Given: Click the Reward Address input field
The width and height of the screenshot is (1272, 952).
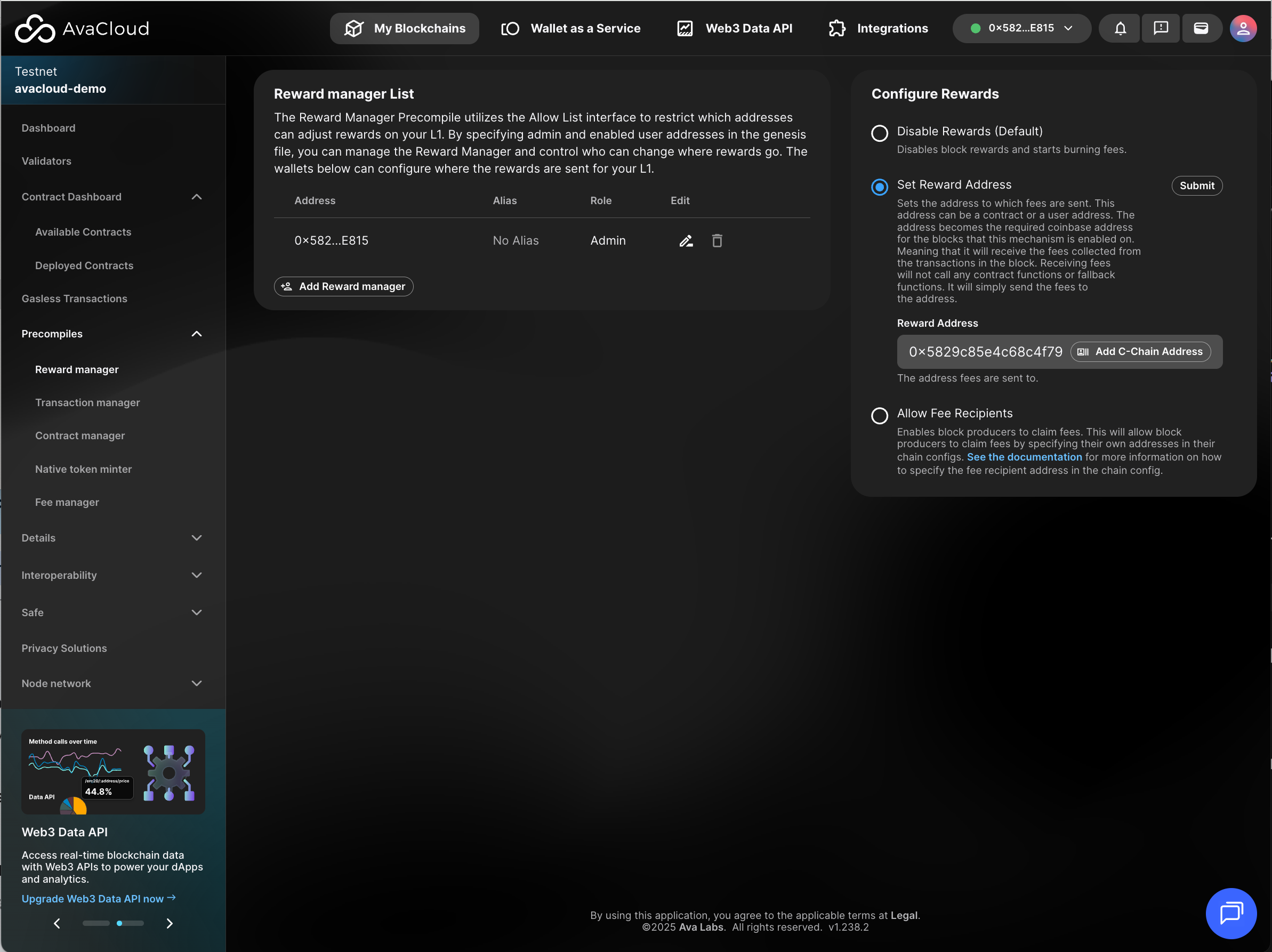Looking at the screenshot, I should (985, 352).
